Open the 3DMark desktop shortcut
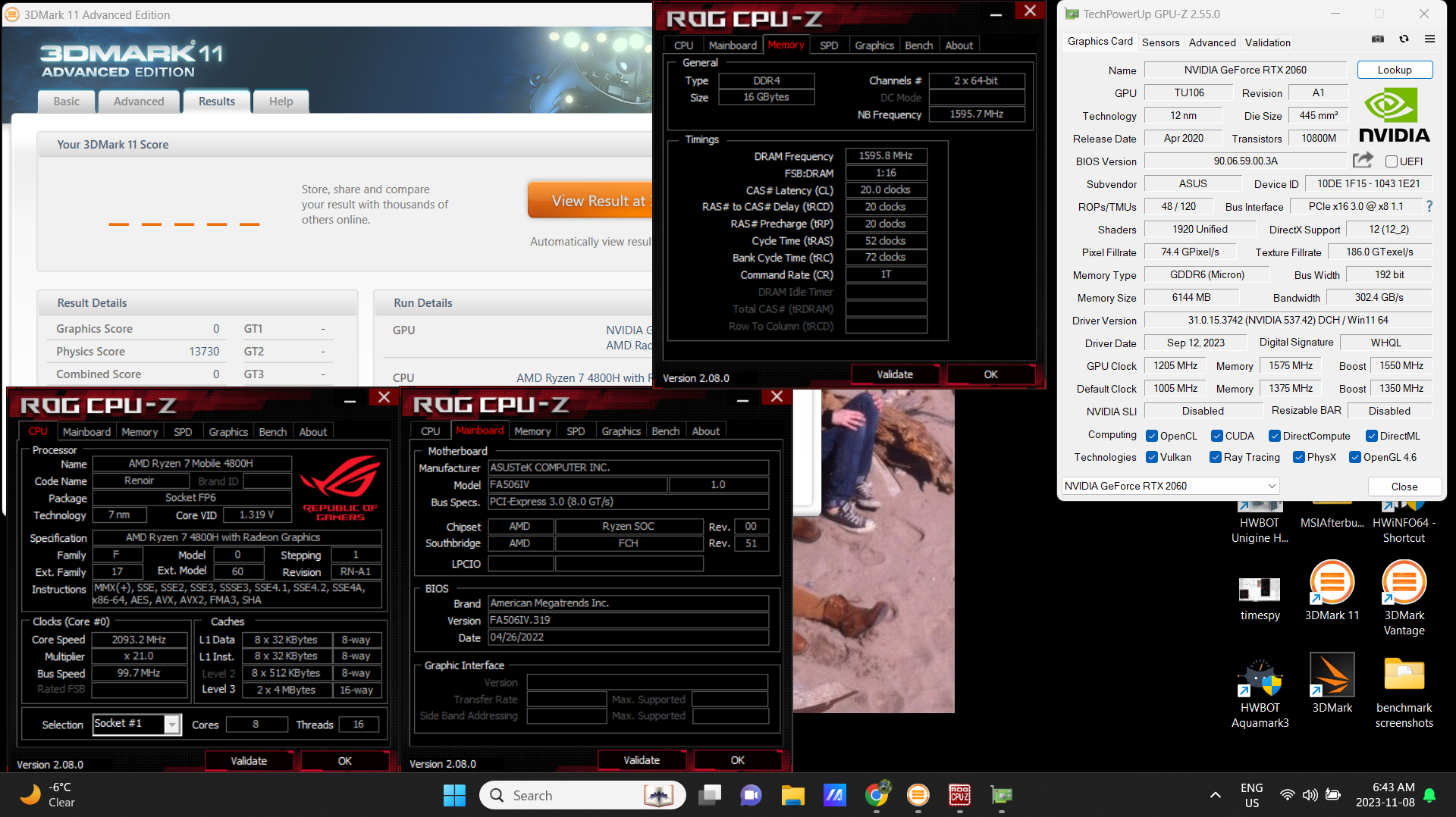Viewport: 1456px width, 817px height. tap(1332, 684)
